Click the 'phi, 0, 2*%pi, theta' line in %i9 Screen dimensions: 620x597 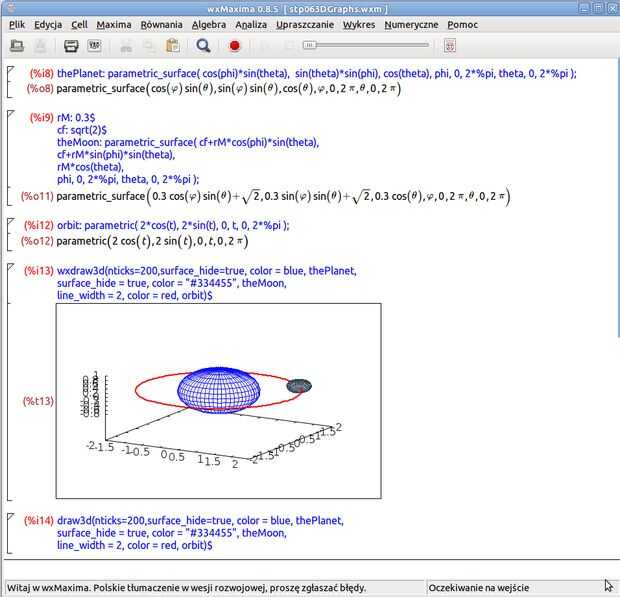(128, 179)
